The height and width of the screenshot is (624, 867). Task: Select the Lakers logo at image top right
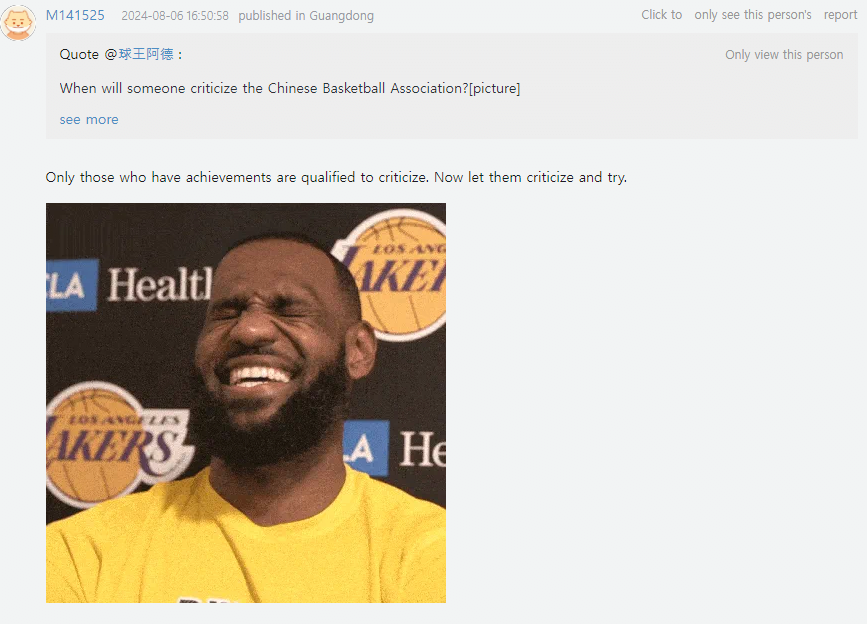(393, 275)
